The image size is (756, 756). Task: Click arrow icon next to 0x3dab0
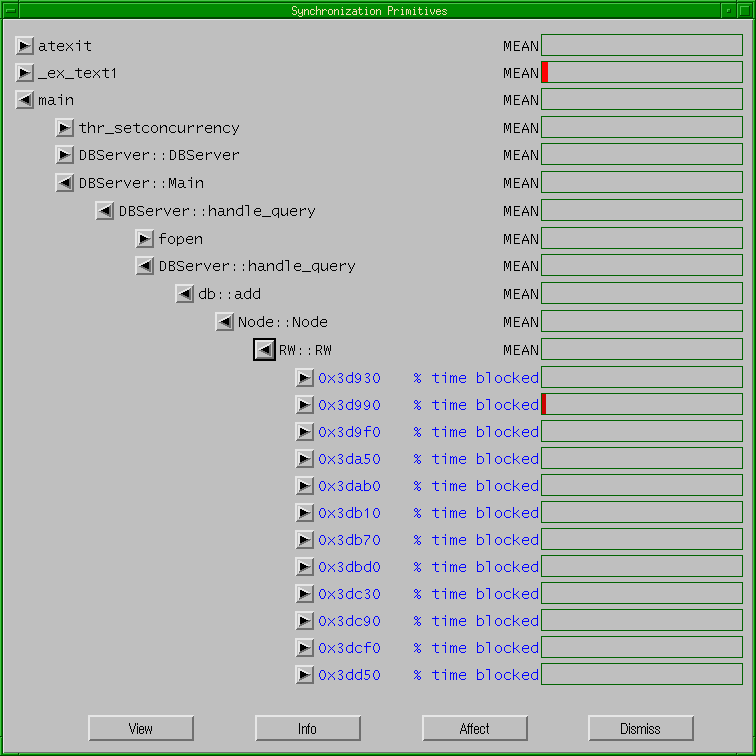[305, 486]
